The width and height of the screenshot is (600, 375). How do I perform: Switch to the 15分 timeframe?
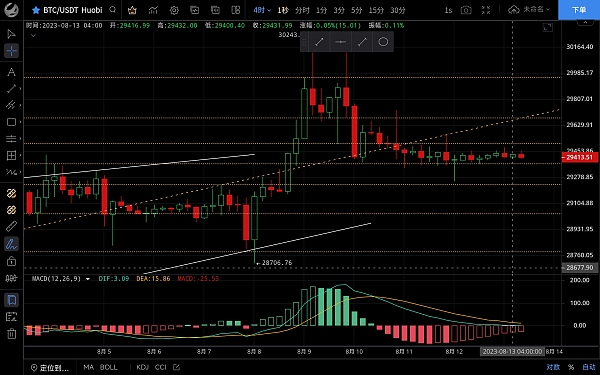(x=376, y=10)
